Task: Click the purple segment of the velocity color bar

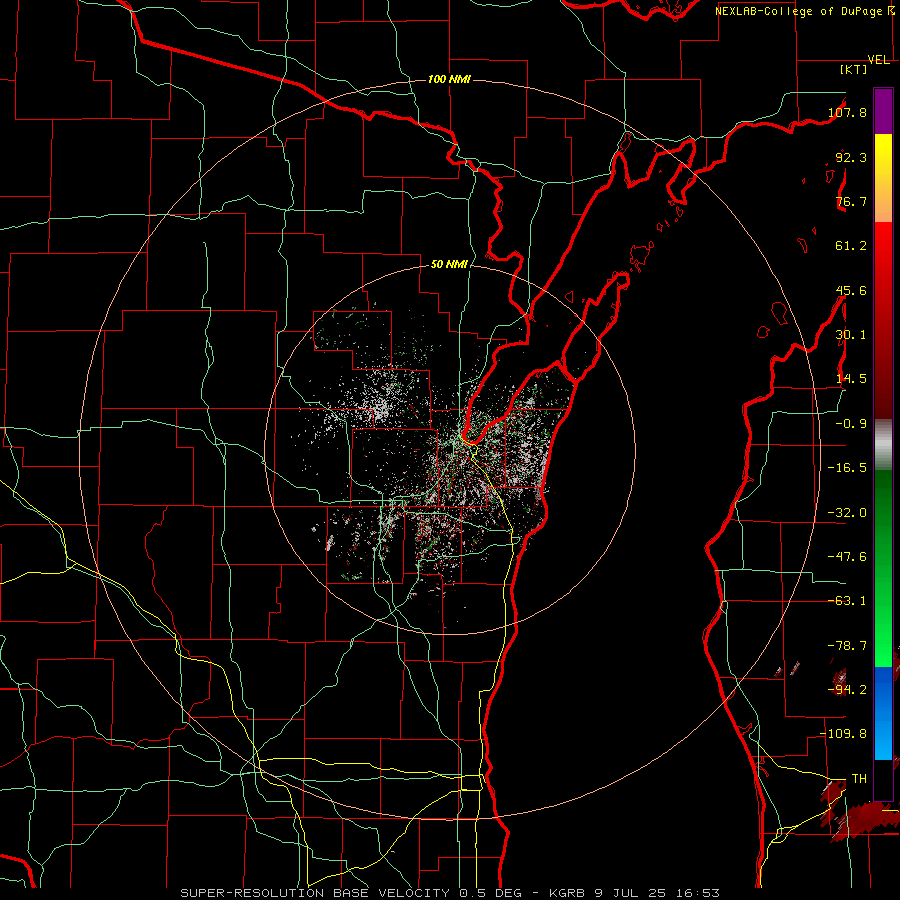Action: 883,111
